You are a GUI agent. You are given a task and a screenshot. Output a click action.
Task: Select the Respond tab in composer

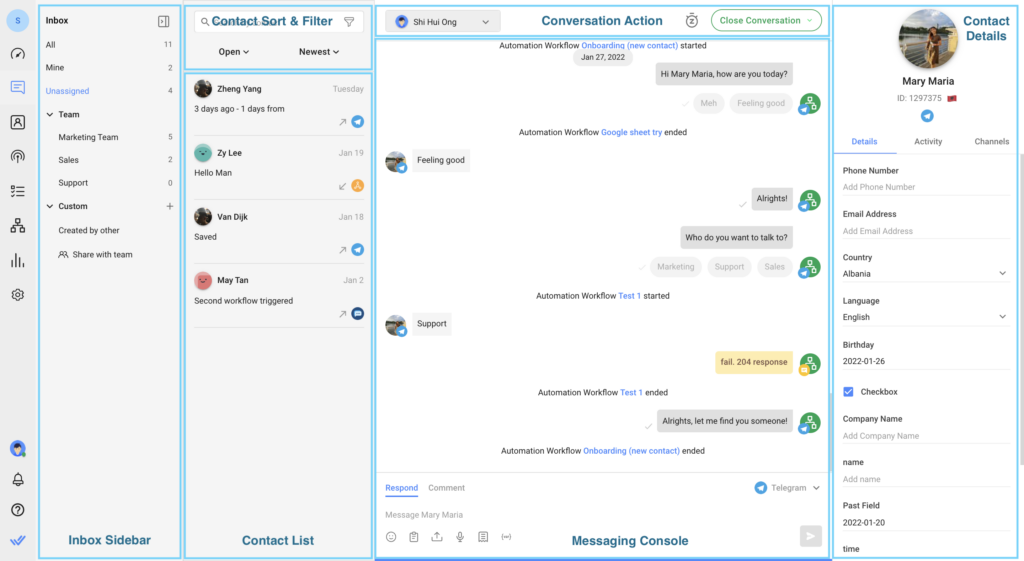(402, 488)
